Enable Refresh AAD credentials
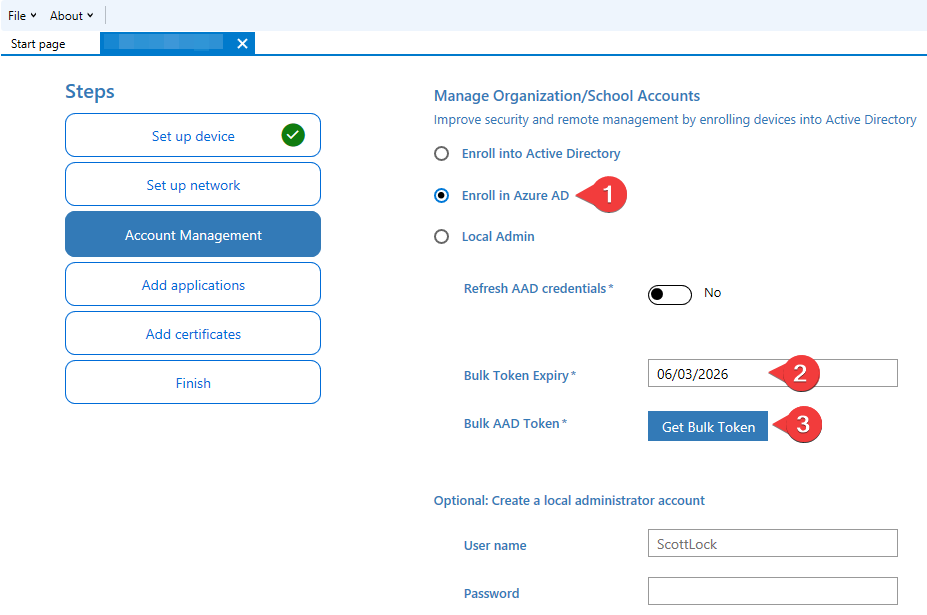Viewport: 927px width, 615px height. (668, 293)
